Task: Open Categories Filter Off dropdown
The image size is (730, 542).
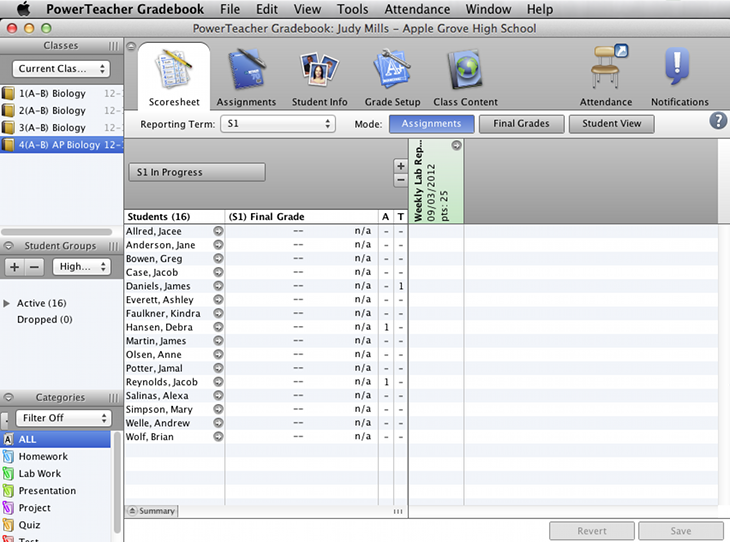Action: pos(64,418)
